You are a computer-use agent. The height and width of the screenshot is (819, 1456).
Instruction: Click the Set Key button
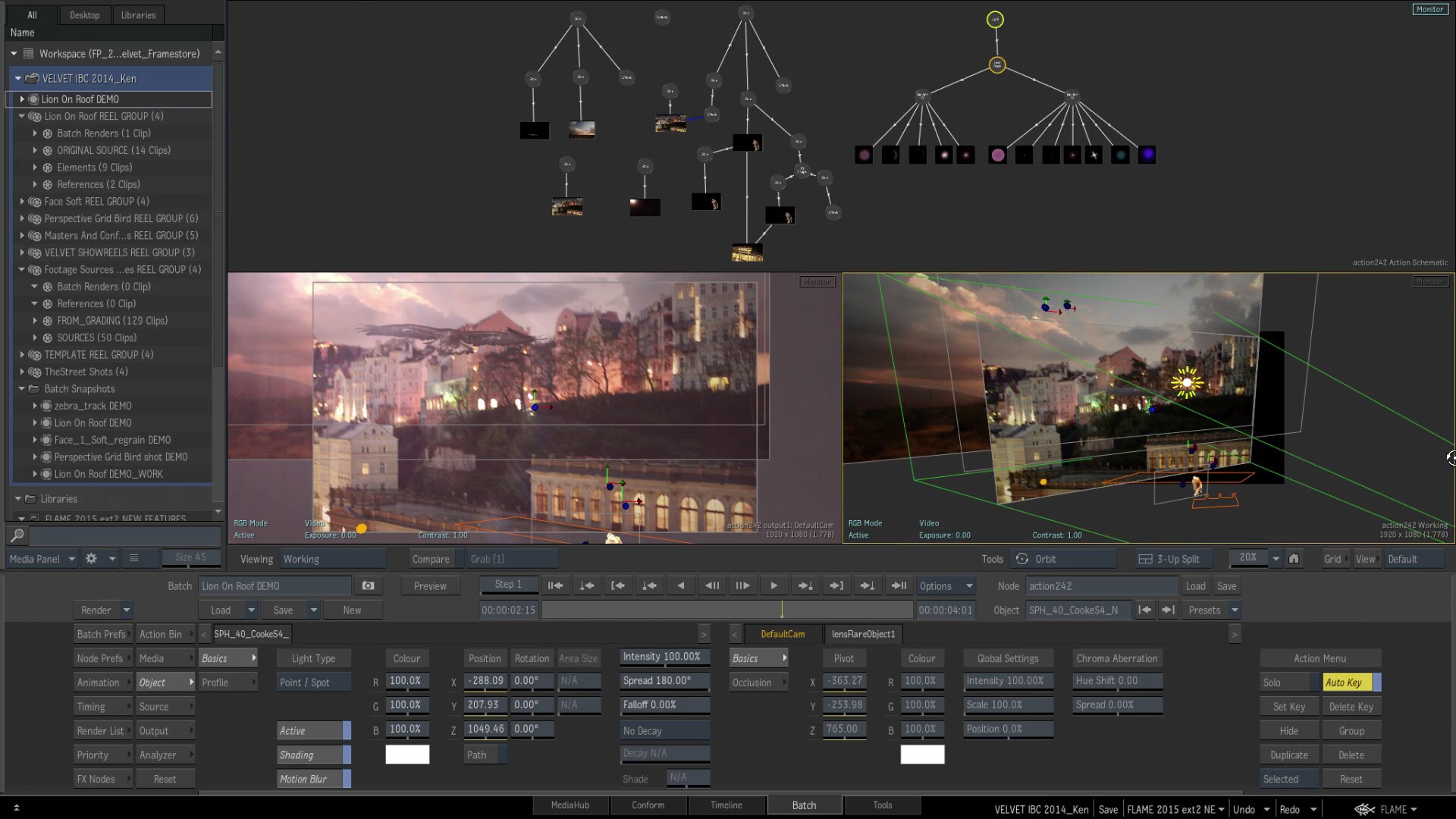point(1289,707)
